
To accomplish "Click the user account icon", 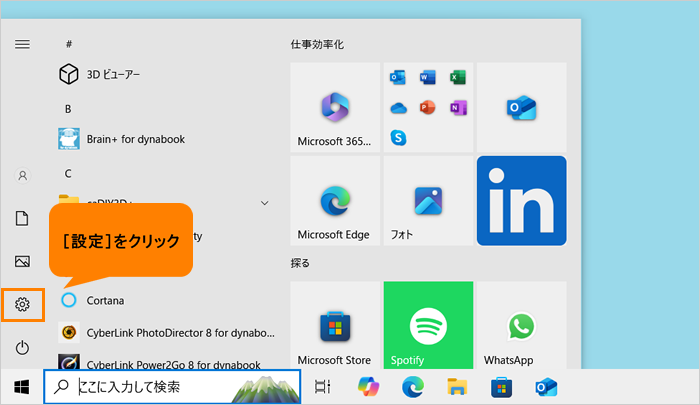I will (x=22, y=175).
